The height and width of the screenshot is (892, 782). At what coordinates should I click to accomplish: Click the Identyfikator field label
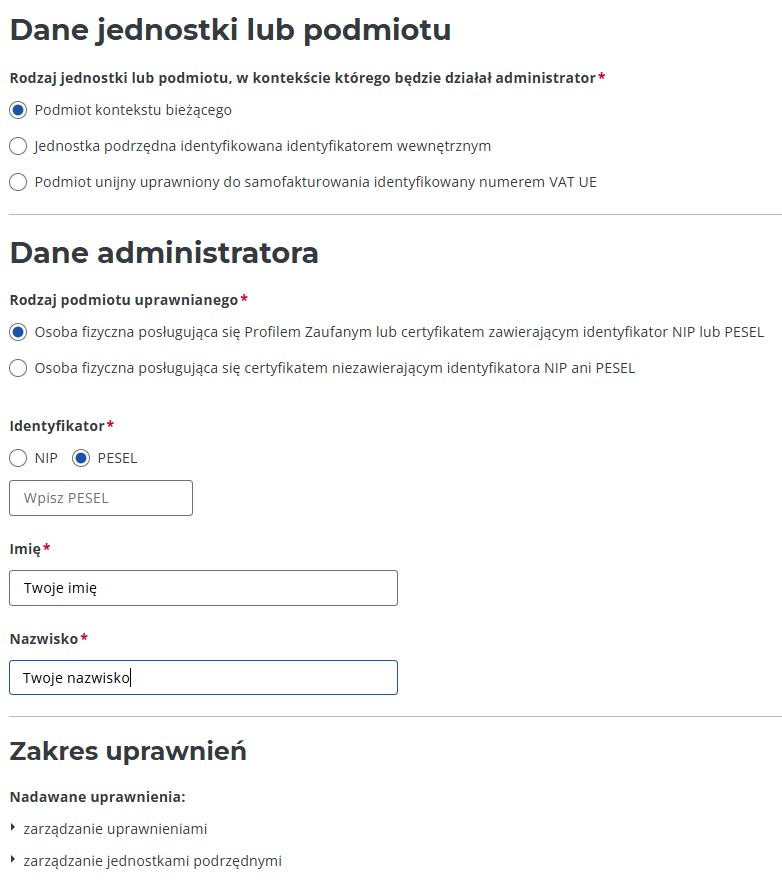pos(57,426)
